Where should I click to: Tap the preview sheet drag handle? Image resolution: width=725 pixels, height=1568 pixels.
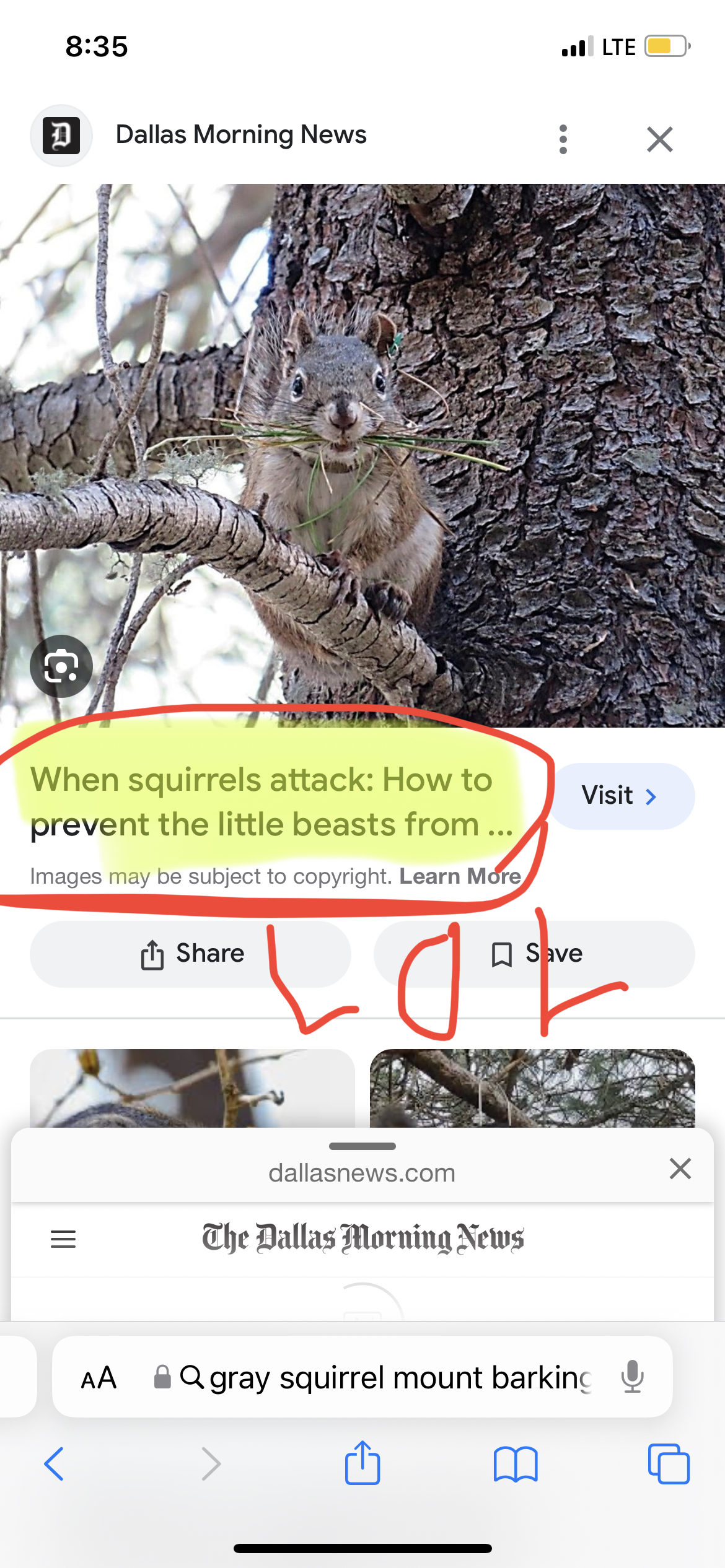[362, 1146]
